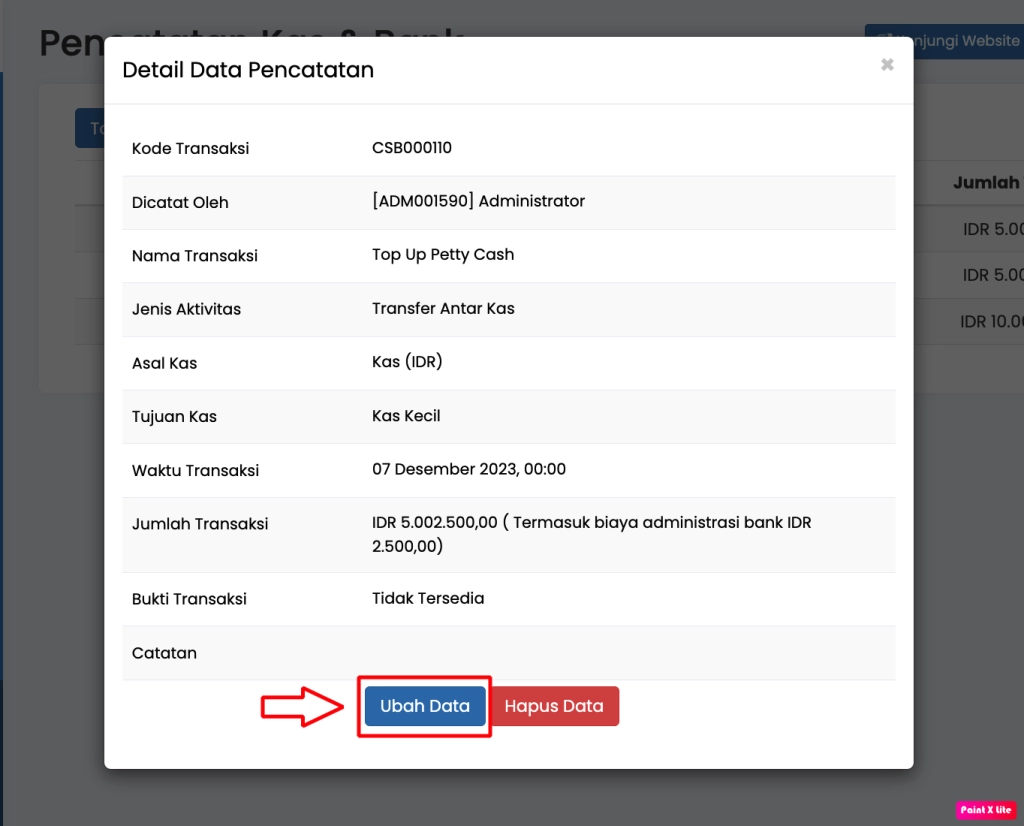Click the red arrow annotation beside Ubah Data
1024x826 pixels.
(x=302, y=706)
